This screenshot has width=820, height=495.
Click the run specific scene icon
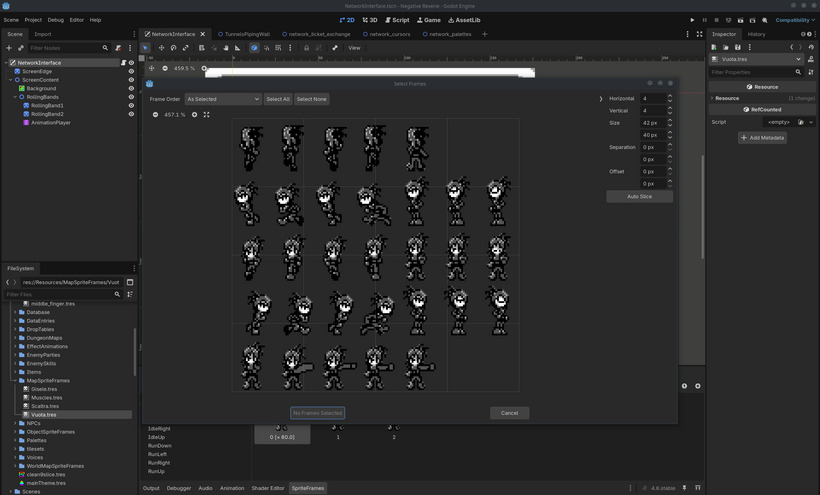click(x=753, y=20)
